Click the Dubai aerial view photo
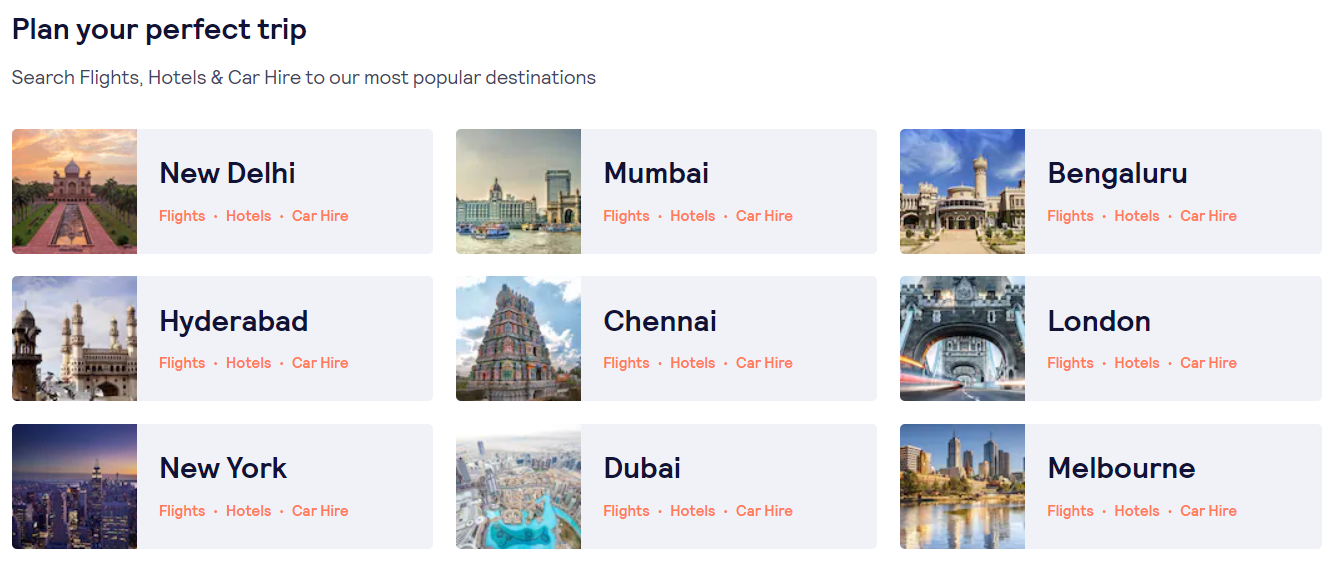The height and width of the screenshot is (564, 1334). coord(518,486)
